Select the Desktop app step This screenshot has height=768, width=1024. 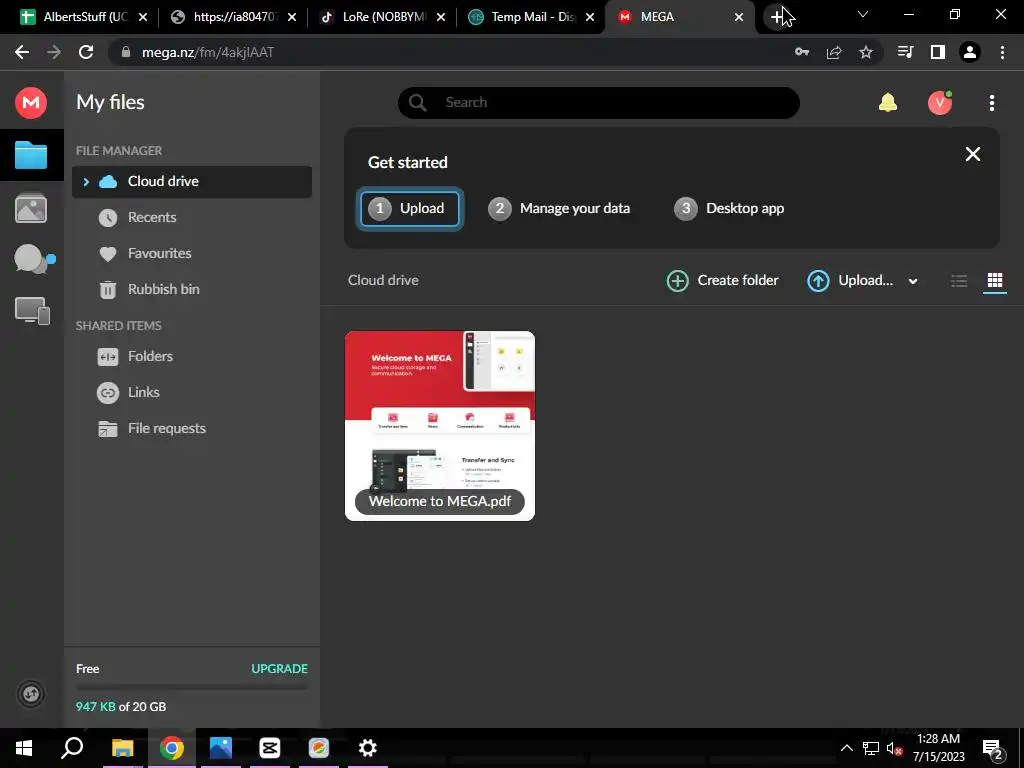tap(729, 208)
